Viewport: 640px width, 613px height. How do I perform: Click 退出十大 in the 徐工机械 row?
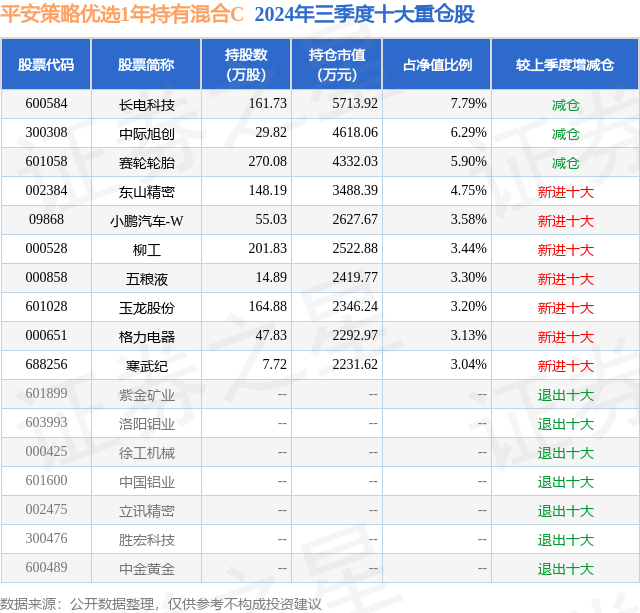(x=565, y=453)
